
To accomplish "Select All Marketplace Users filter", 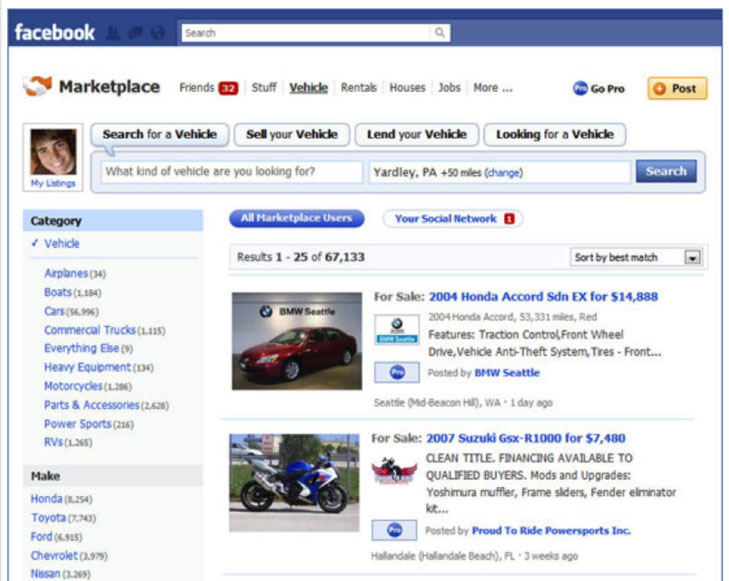I will point(297,218).
